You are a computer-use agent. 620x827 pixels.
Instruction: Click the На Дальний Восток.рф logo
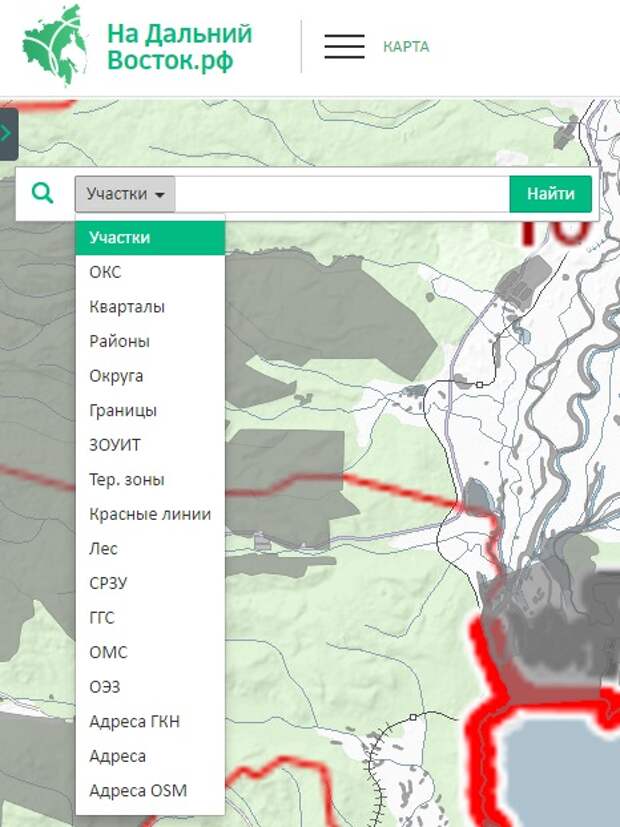[x=138, y=47]
